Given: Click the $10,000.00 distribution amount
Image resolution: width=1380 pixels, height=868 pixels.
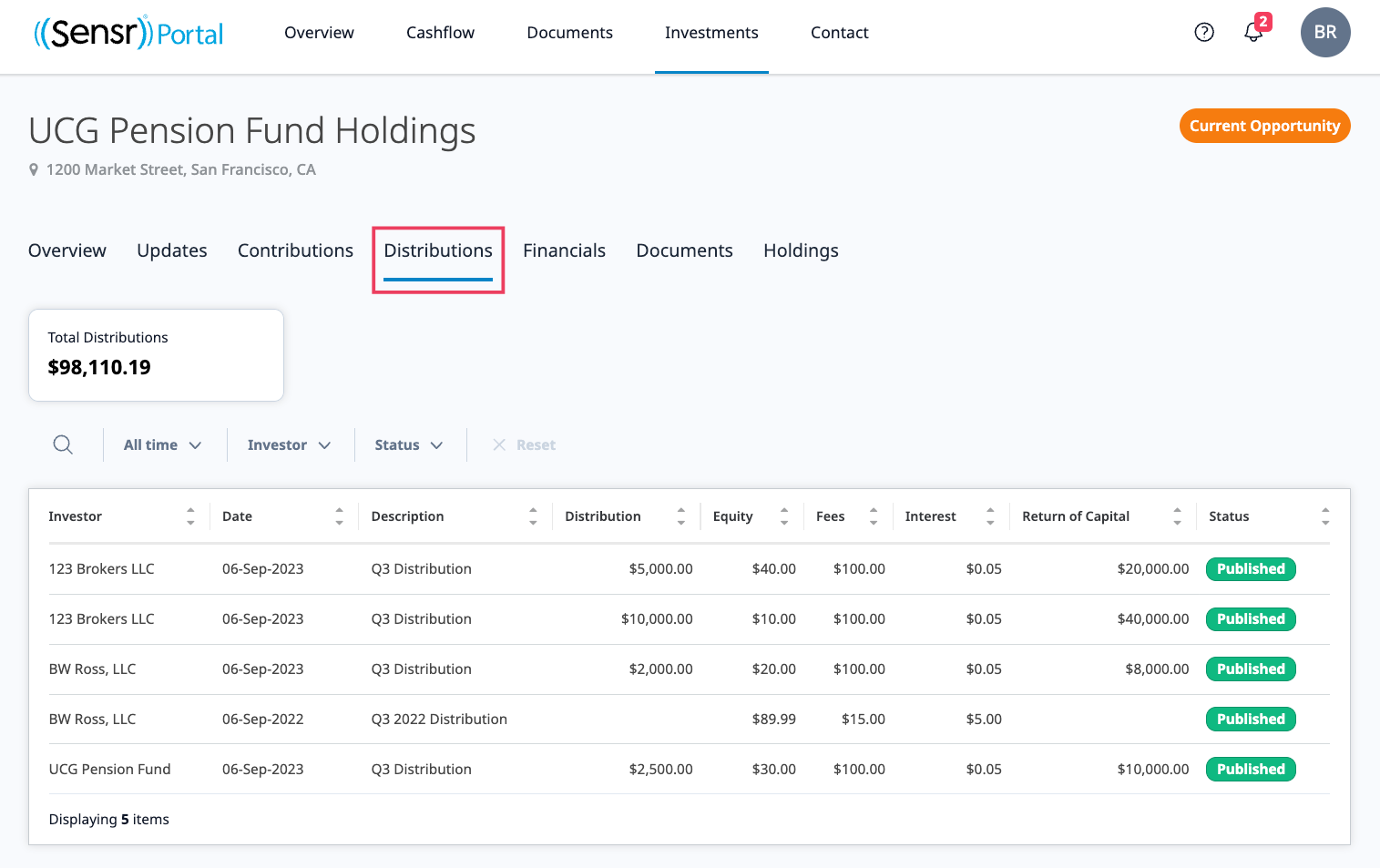Looking at the screenshot, I should pos(657,619).
